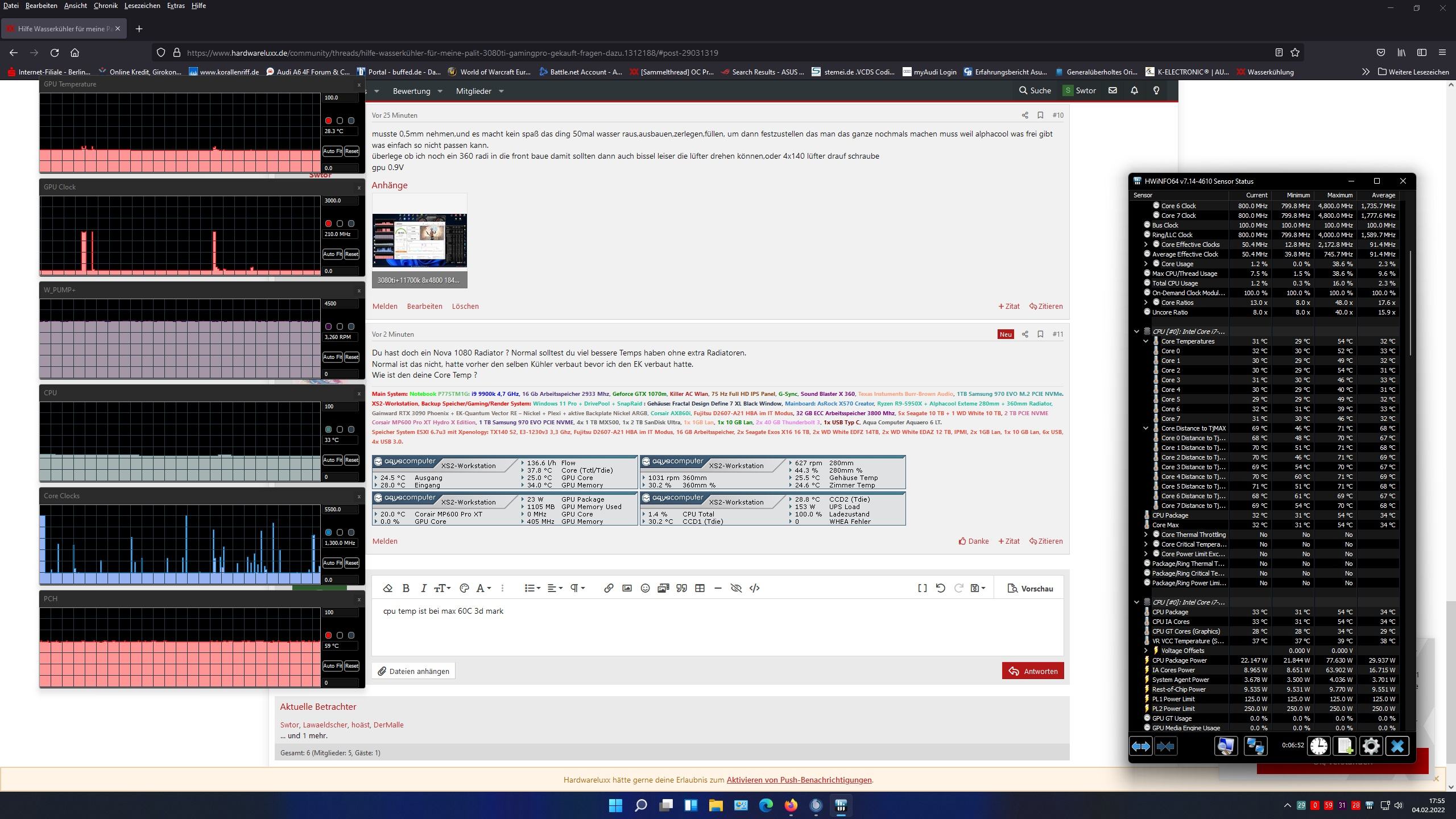Open text alignment dropdown in editor
Screen dimensions: 1456x819
click(x=555, y=588)
